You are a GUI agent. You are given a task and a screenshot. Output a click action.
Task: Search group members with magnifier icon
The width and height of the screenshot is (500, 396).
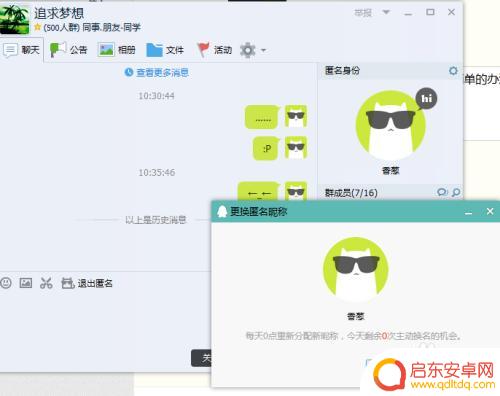(456, 192)
